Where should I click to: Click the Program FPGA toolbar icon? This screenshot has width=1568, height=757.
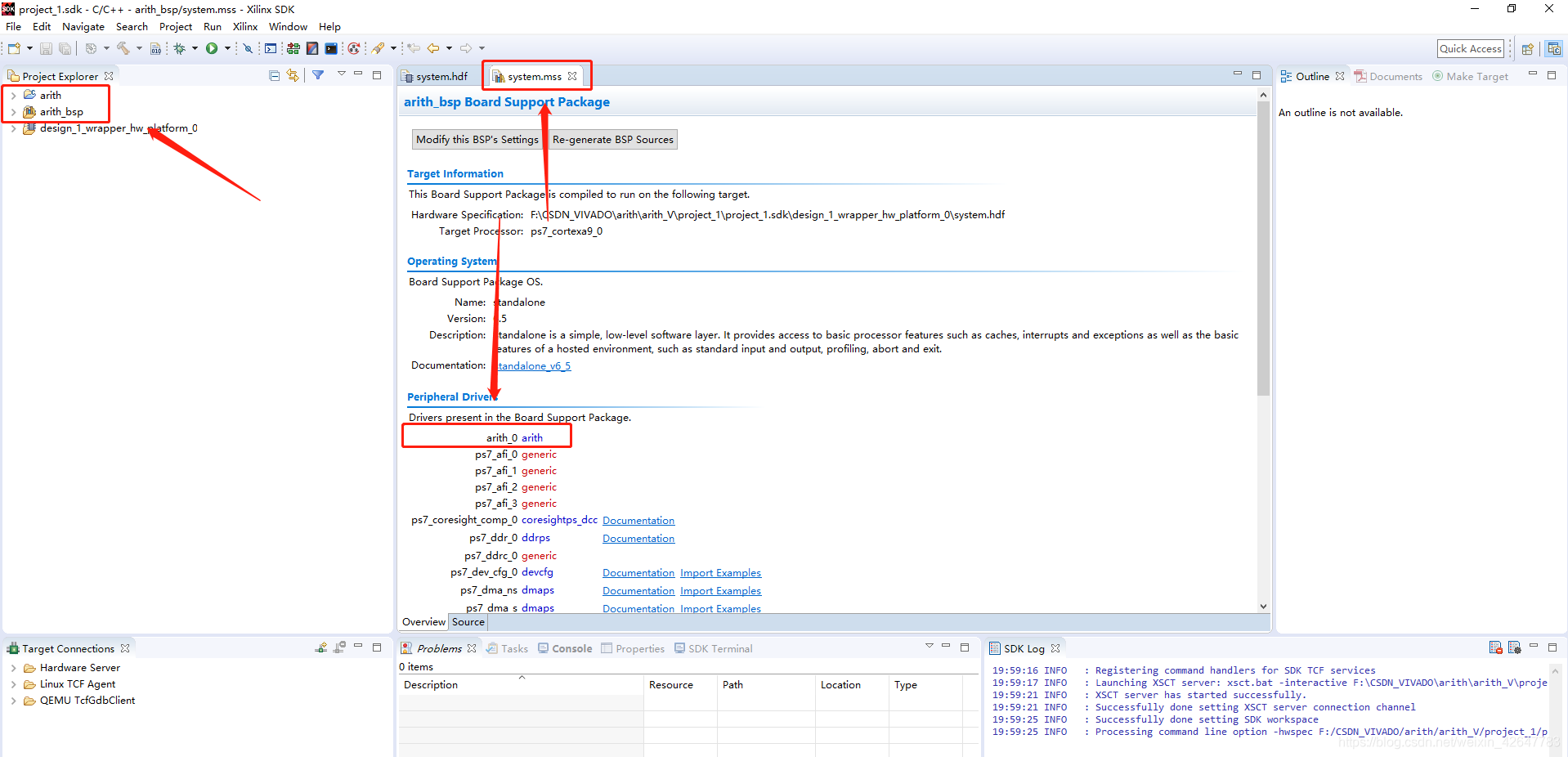coord(293,48)
